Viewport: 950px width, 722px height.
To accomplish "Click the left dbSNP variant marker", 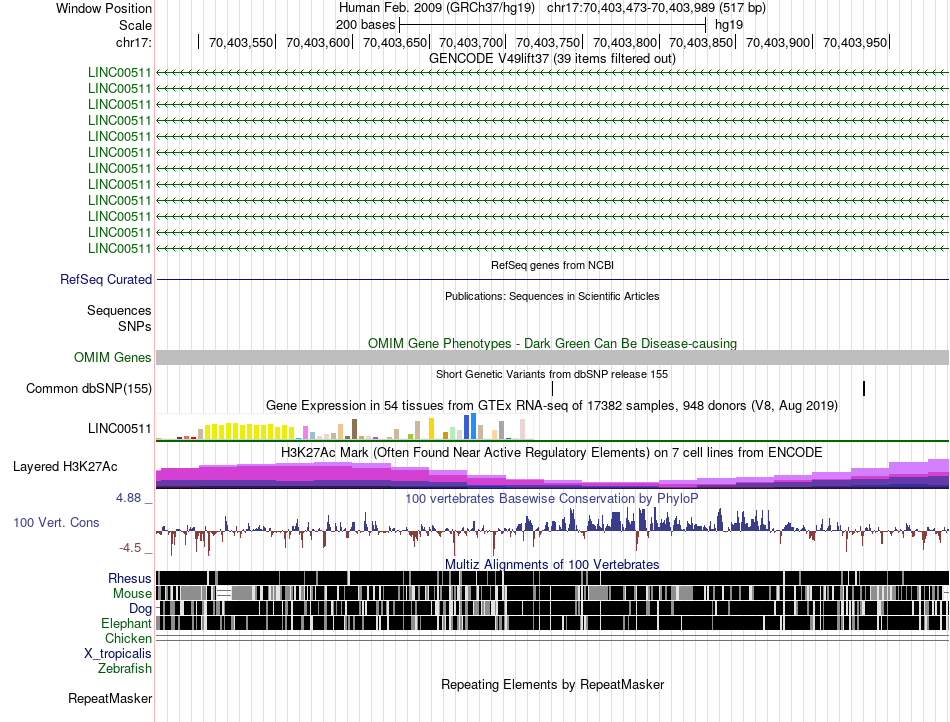I will tap(552, 388).
